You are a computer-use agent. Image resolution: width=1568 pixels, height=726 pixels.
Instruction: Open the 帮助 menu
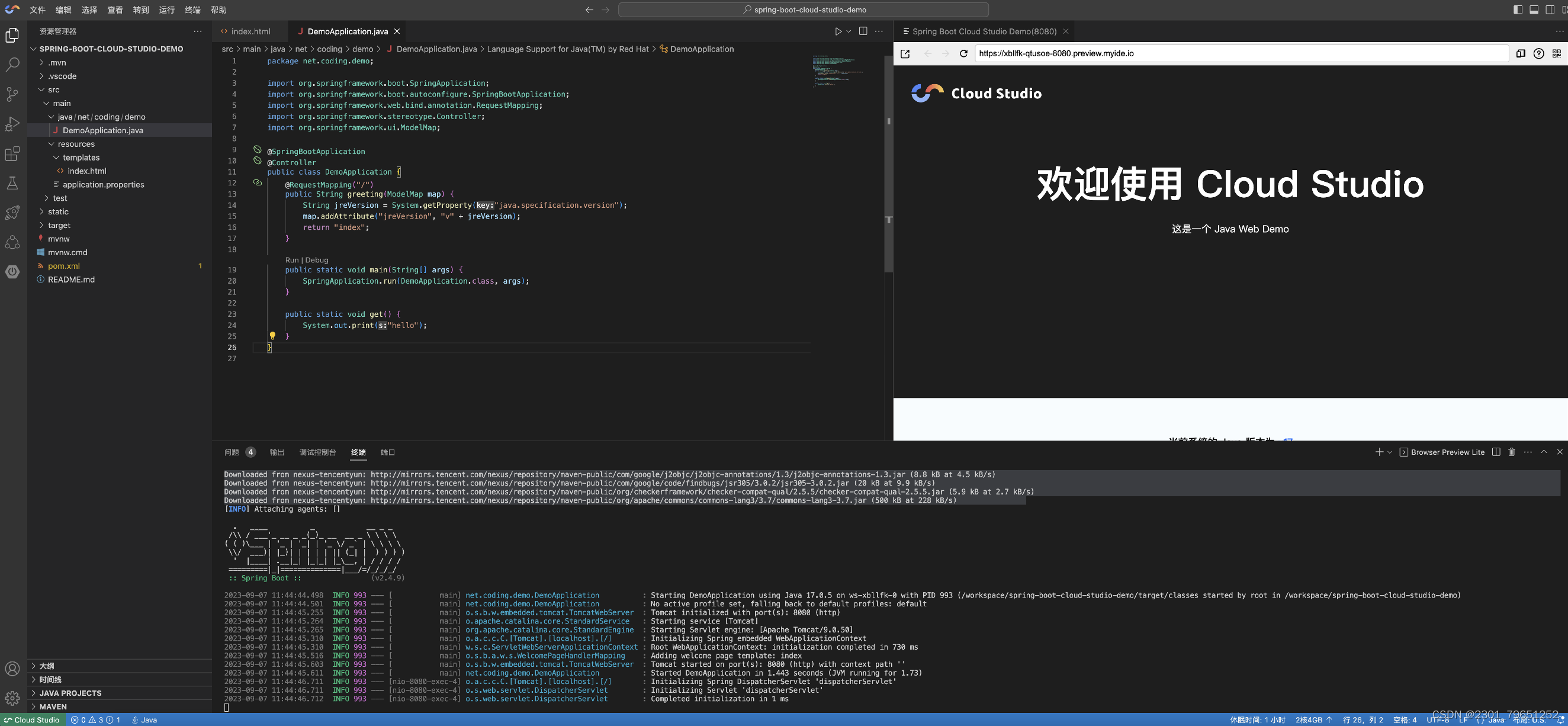click(219, 9)
